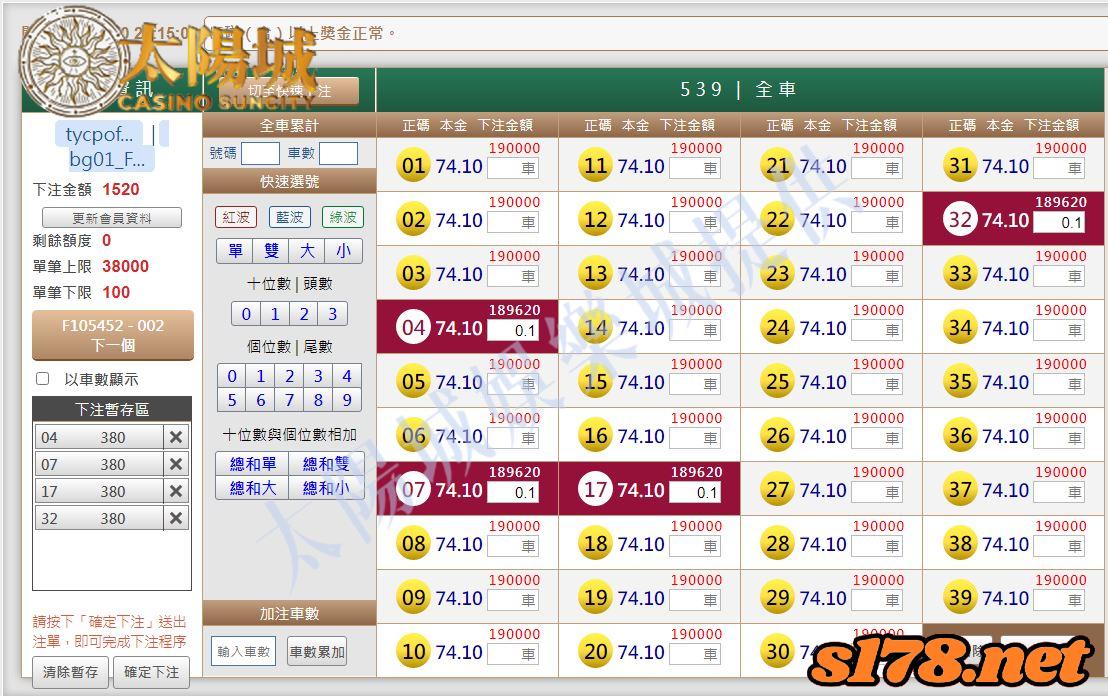Select yellow ball number 01
Image resolution: width=1108 pixels, height=696 pixels.
pyautogui.click(x=413, y=165)
